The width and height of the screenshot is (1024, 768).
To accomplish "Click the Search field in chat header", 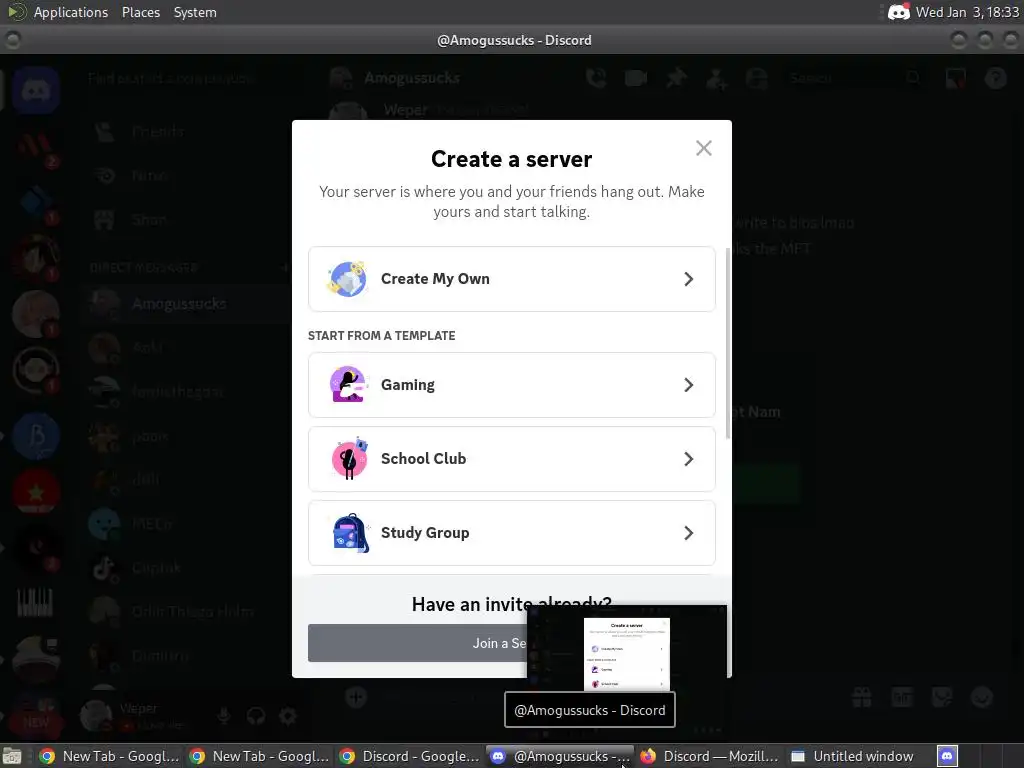I will click(856, 78).
